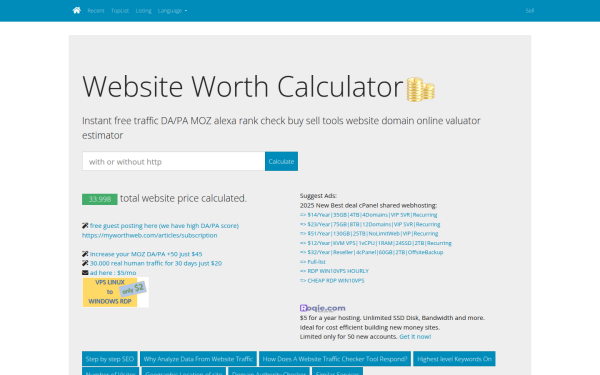Click the 'Get it now!' link

[415, 337]
